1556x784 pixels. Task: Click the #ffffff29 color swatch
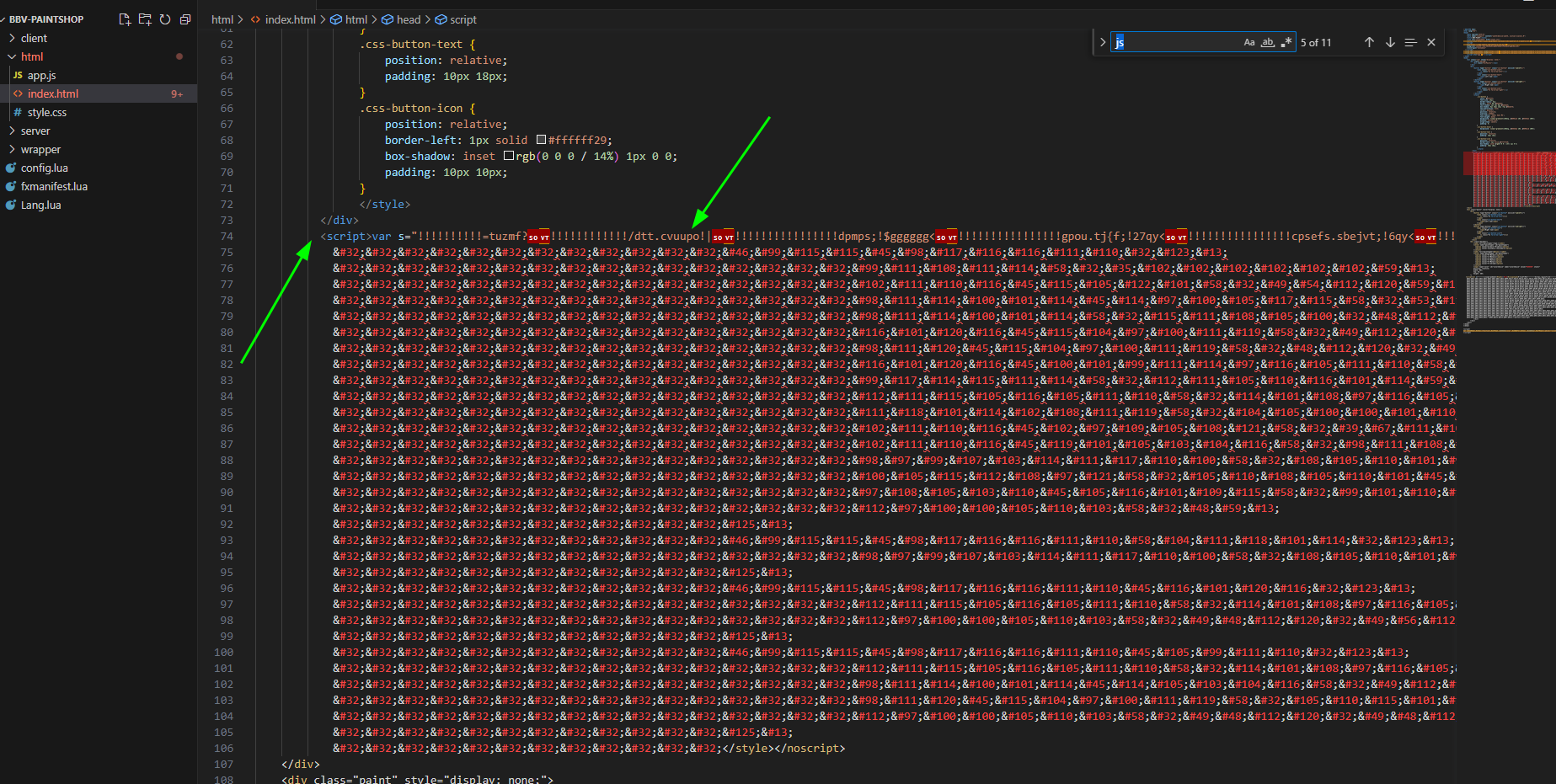coord(541,141)
